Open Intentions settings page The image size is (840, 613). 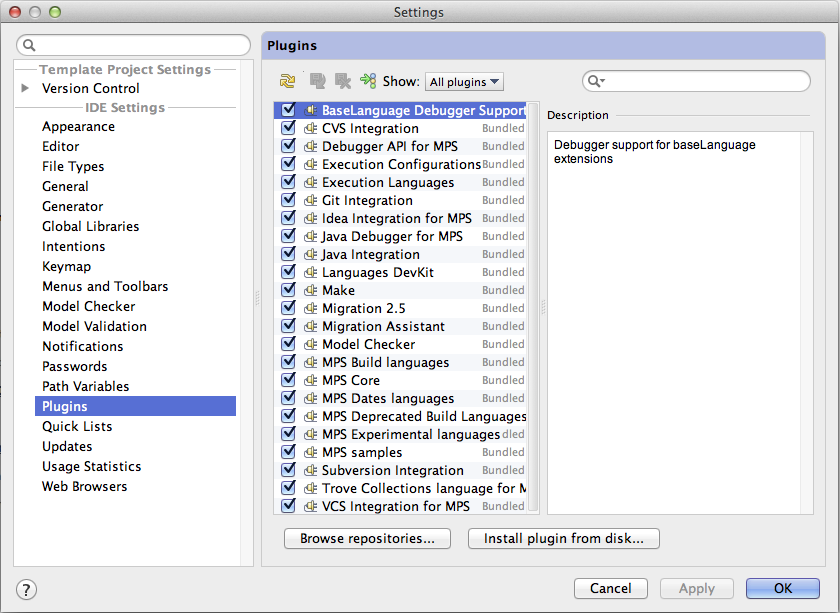73,246
